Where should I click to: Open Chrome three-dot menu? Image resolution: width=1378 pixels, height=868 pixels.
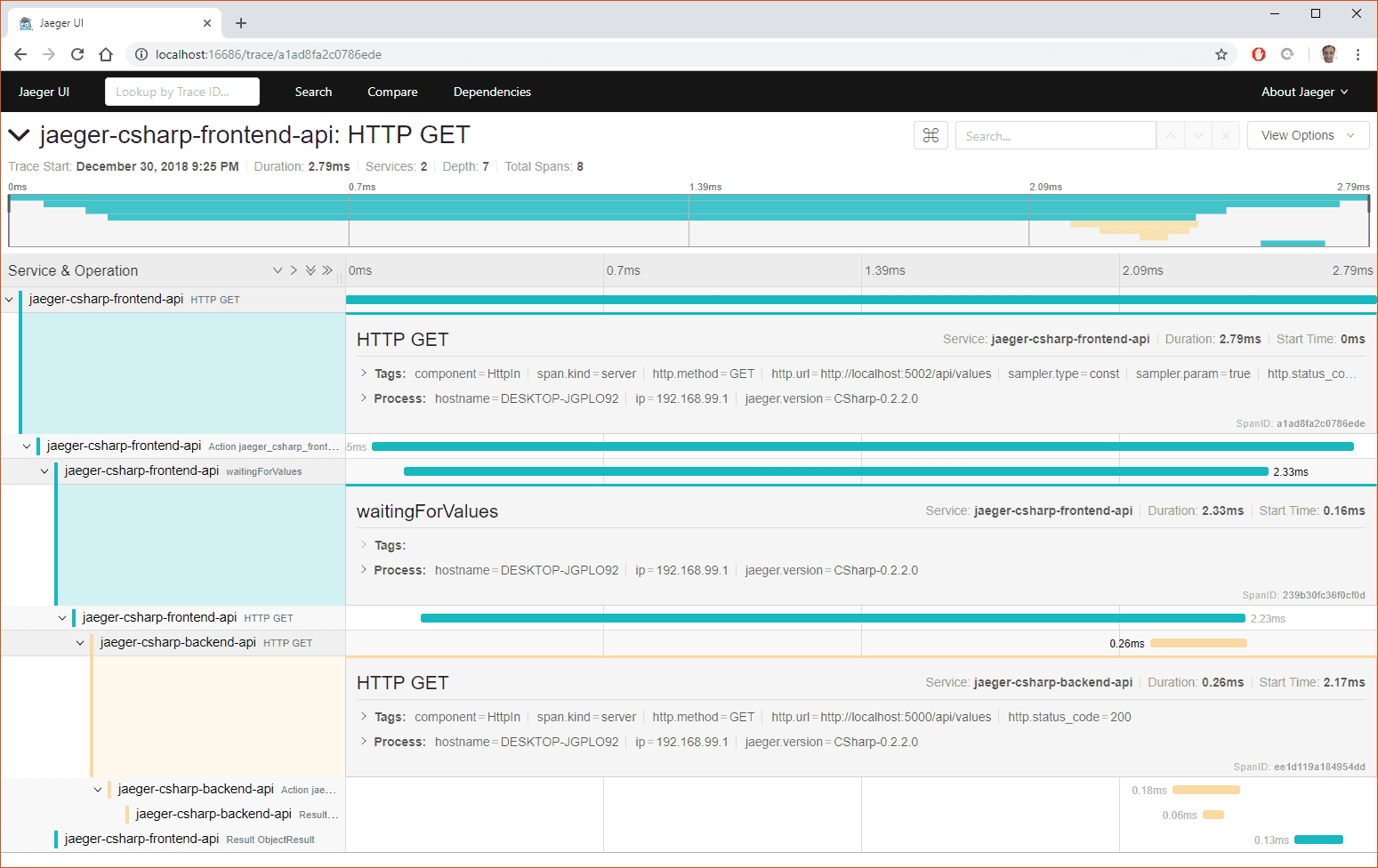click(x=1358, y=54)
